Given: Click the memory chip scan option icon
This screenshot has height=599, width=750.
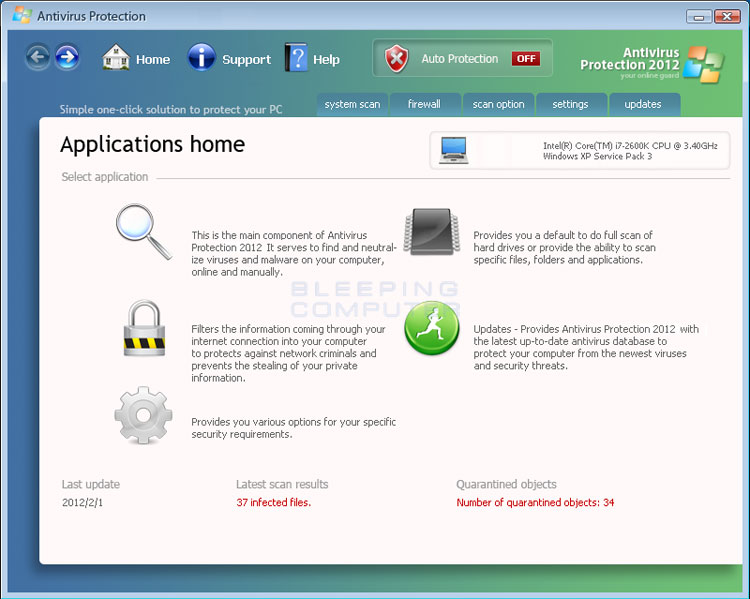Looking at the screenshot, I should [432, 231].
